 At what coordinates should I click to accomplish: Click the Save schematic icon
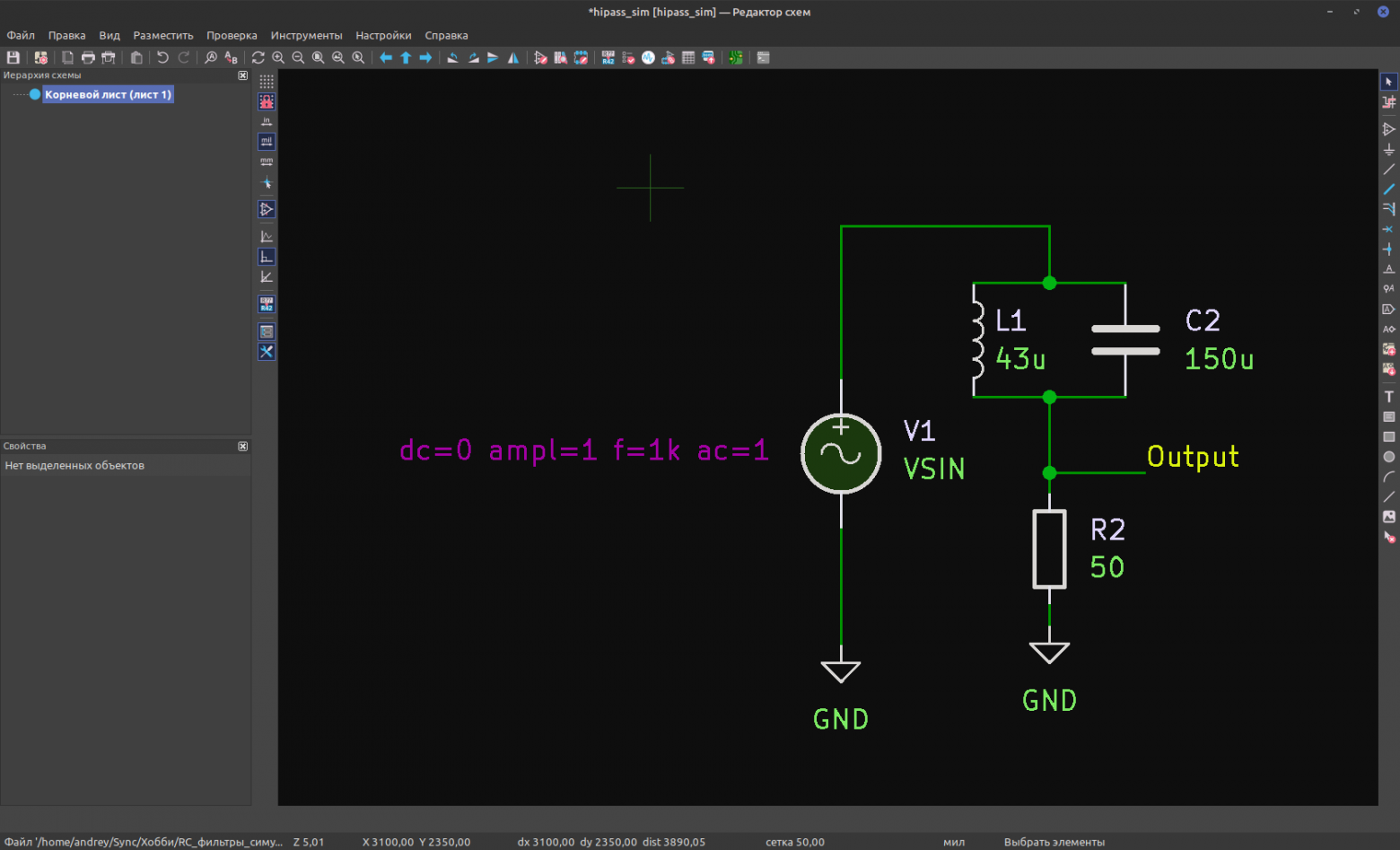[x=13, y=57]
